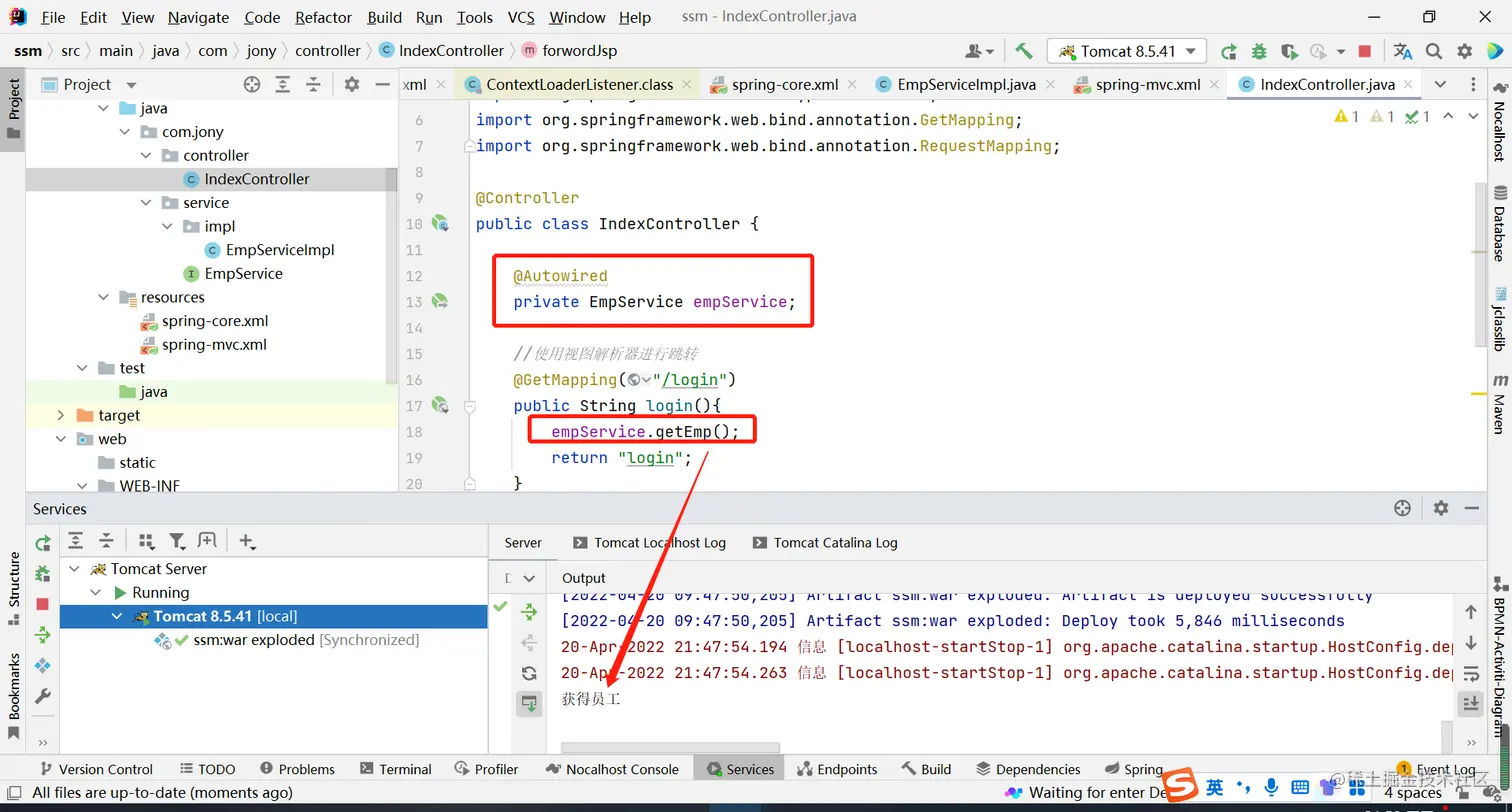Add a new service with the plus button

coord(247,541)
